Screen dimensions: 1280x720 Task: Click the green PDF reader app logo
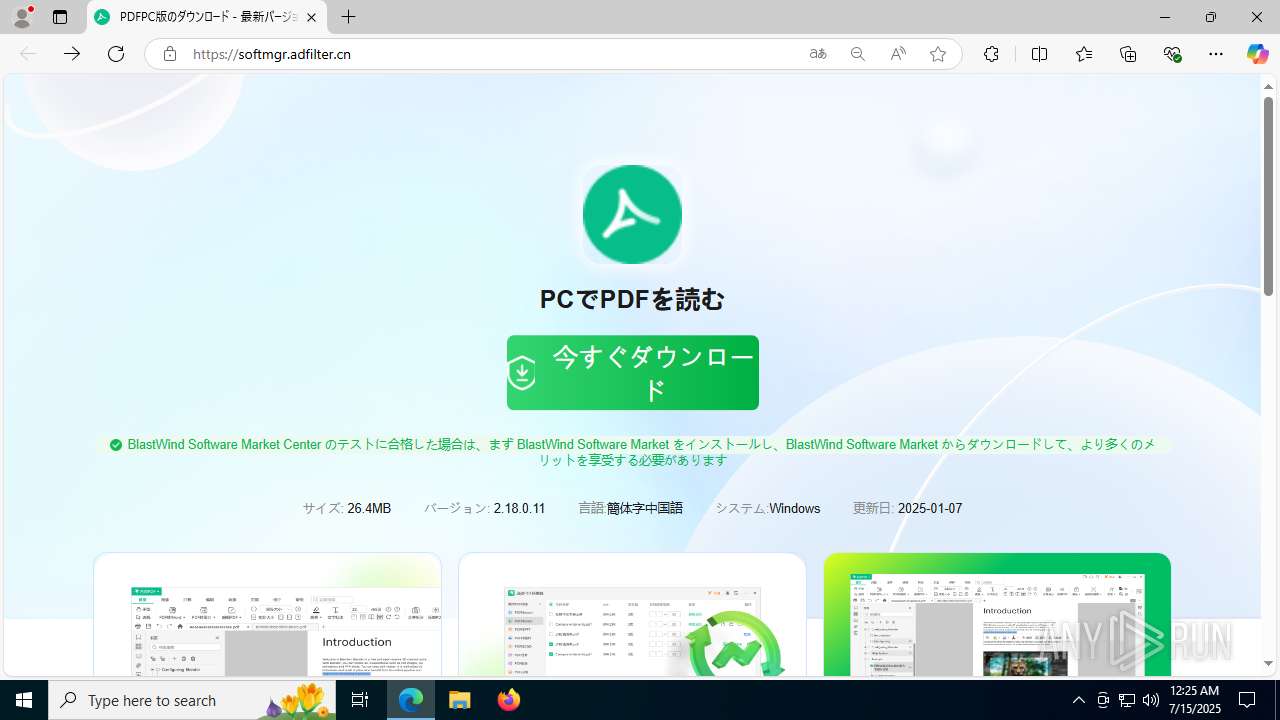click(x=632, y=214)
